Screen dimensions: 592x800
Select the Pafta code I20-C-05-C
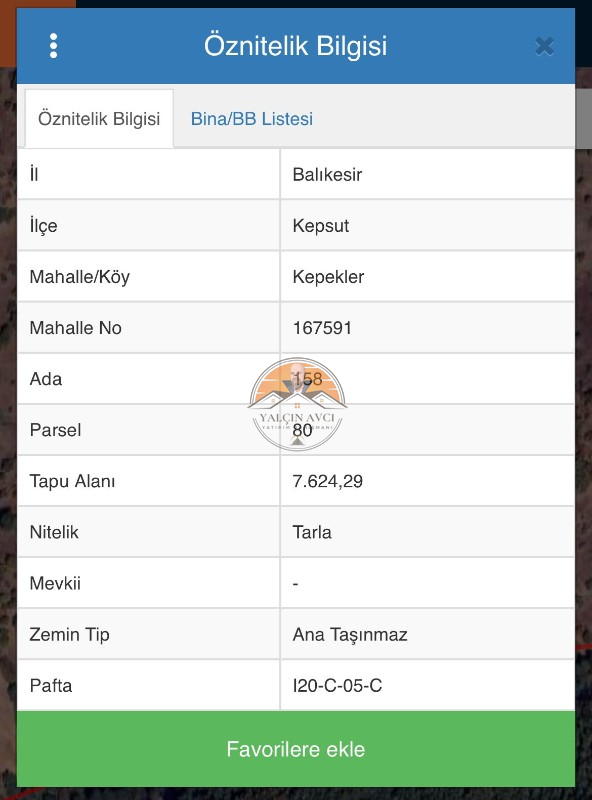tap(337, 686)
